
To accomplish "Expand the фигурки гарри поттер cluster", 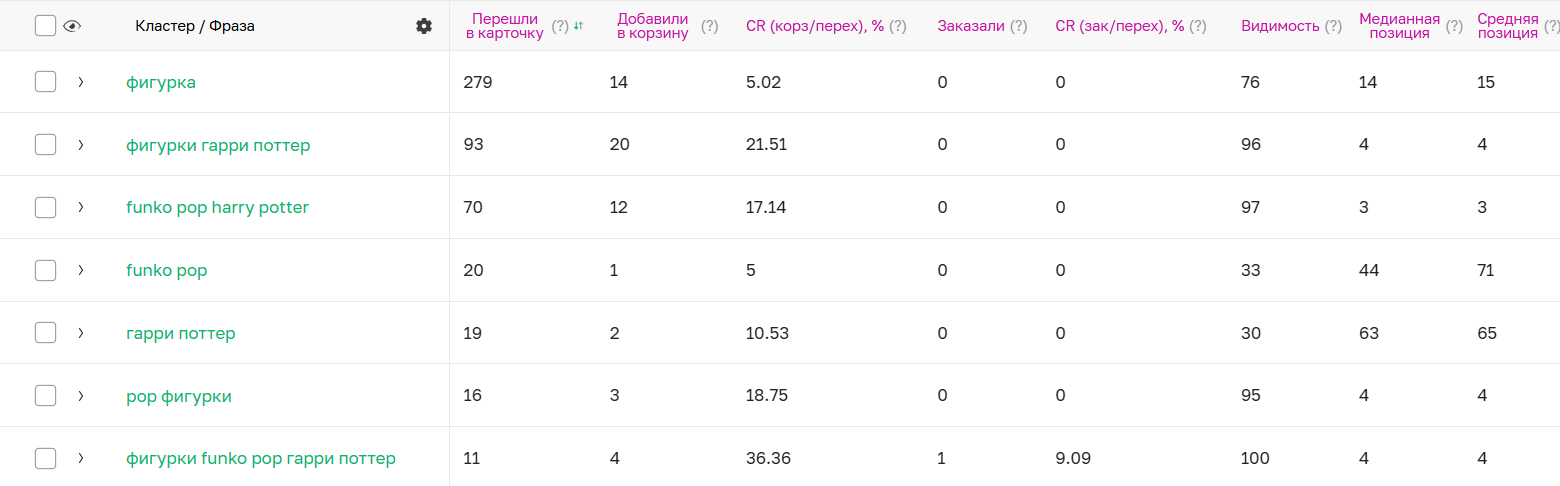I will tap(81, 145).
